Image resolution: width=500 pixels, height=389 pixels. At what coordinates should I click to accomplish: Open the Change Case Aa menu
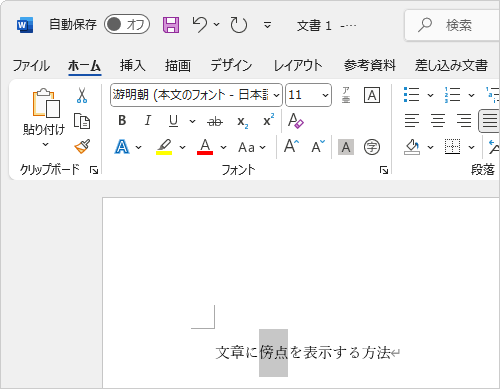click(252, 147)
